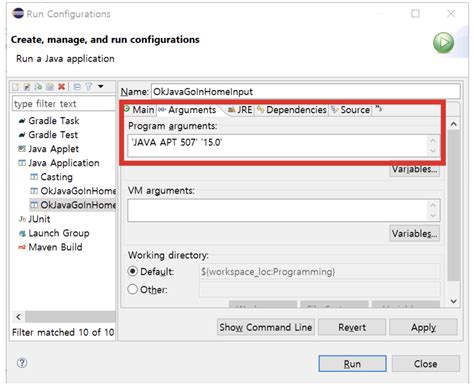Click the Eclipse logo in title bar
Image resolution: width=474 pixels, height=387 pixels.
pyautogui.click(x=18, y=13)
